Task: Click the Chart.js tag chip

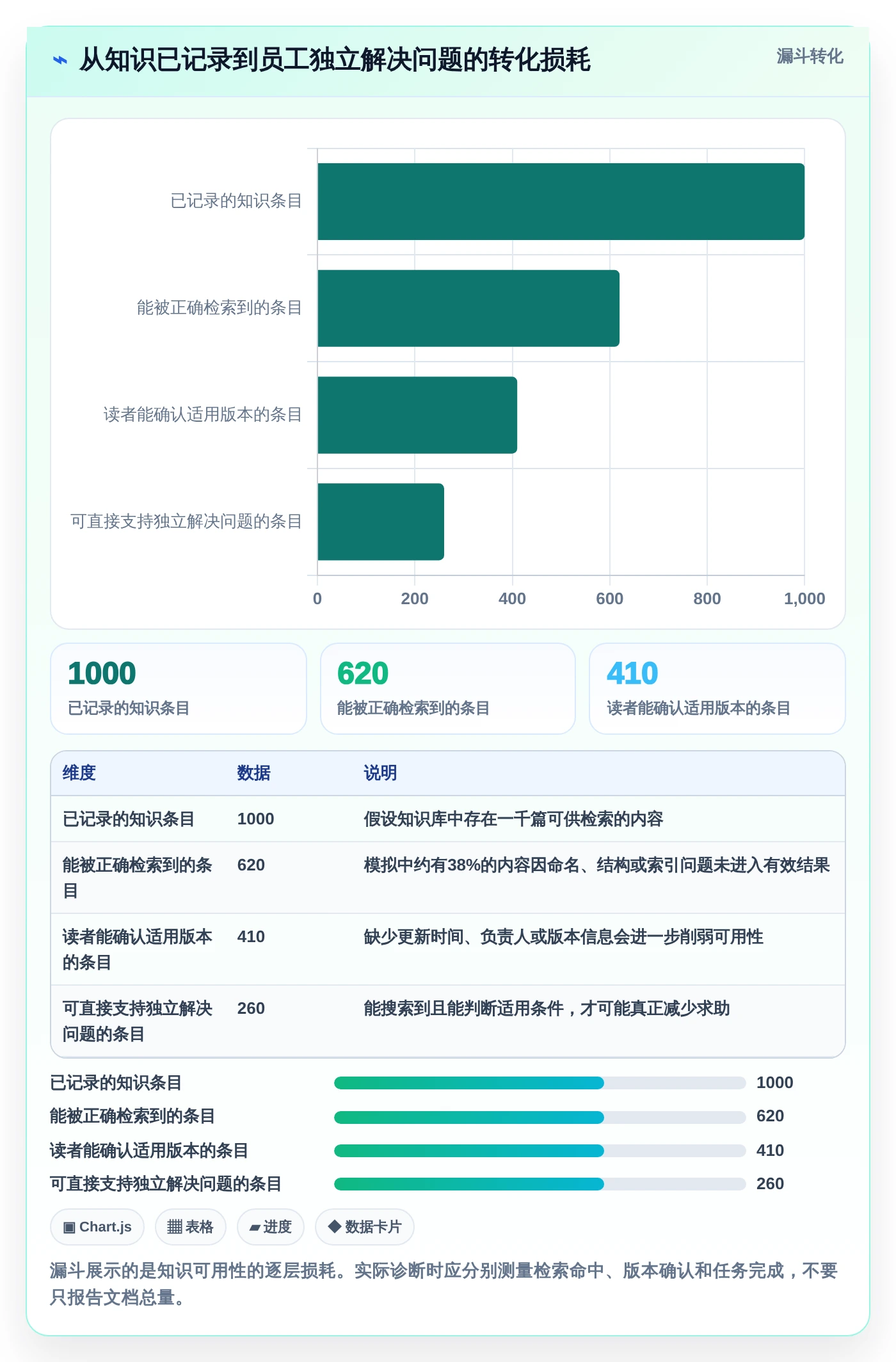Action: pos(97,1227)
